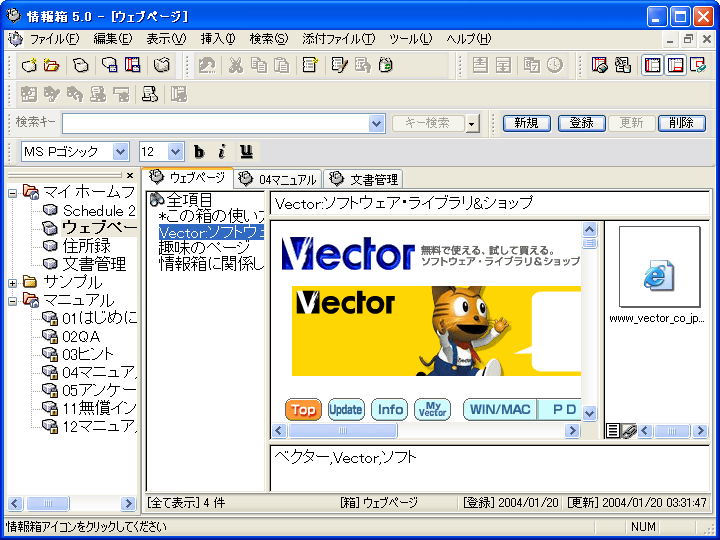
Task: Select Schedule 2 in the tree
Action: click(x=99, y=211)
